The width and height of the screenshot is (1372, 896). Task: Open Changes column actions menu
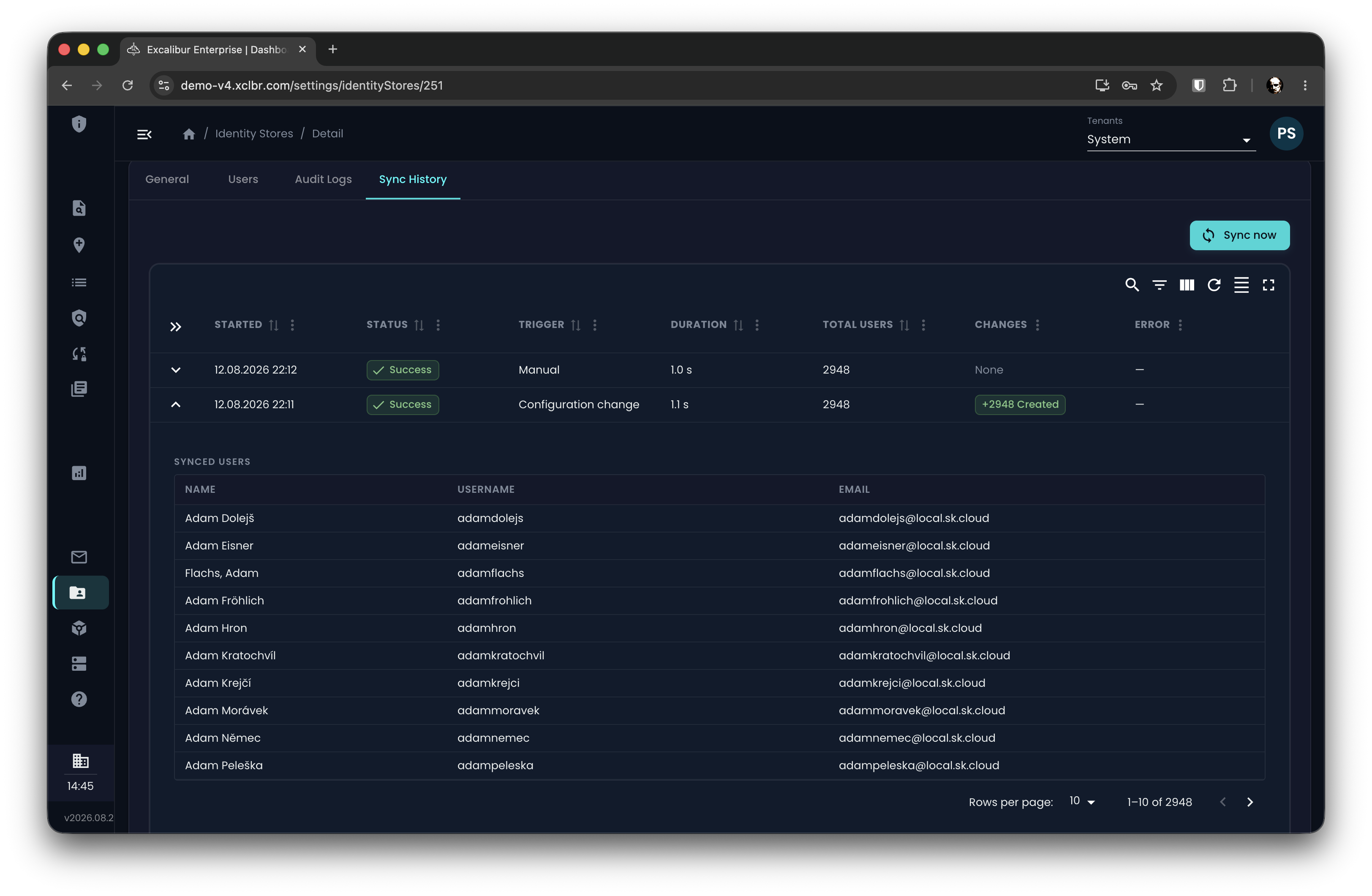click(1037, 325)
